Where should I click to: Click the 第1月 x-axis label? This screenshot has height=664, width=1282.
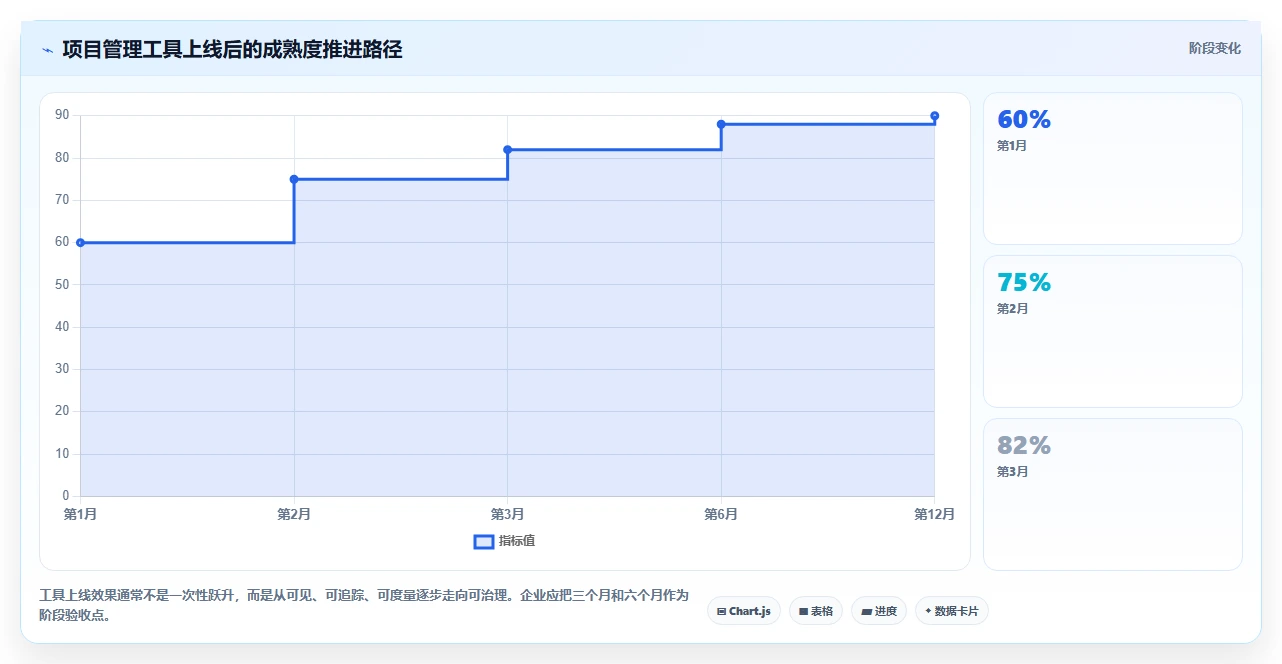pos(80,514)
